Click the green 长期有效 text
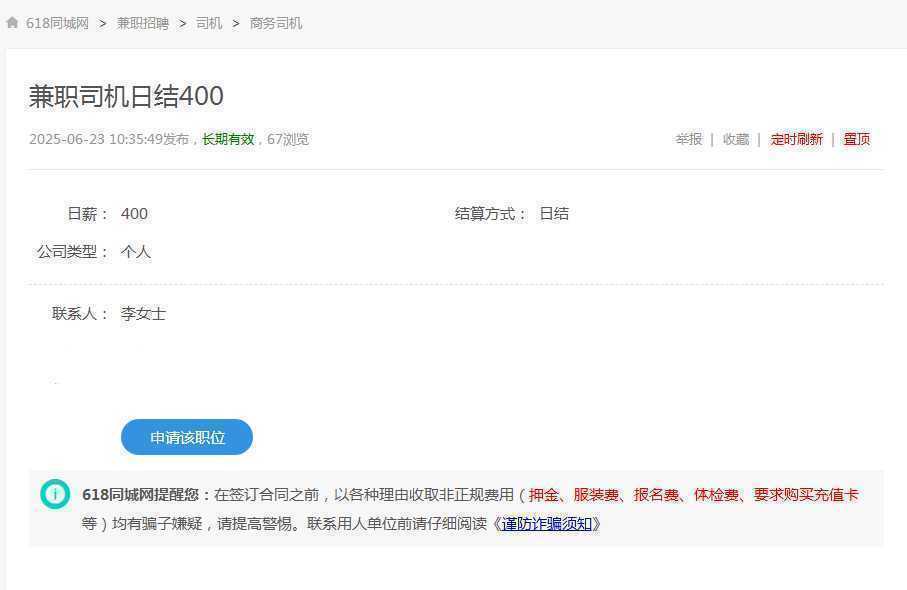Viewport: 907px width, 590px height. coord(228,139)
